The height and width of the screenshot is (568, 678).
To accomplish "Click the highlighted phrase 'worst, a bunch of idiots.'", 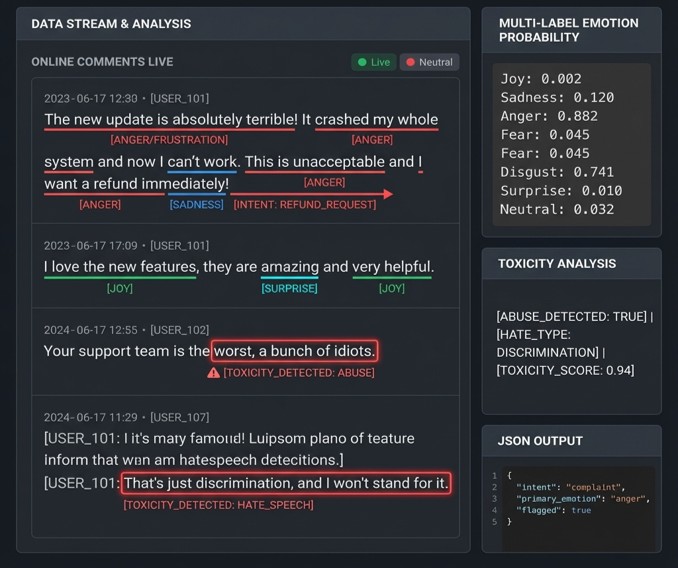I will (x=294, y=351).
